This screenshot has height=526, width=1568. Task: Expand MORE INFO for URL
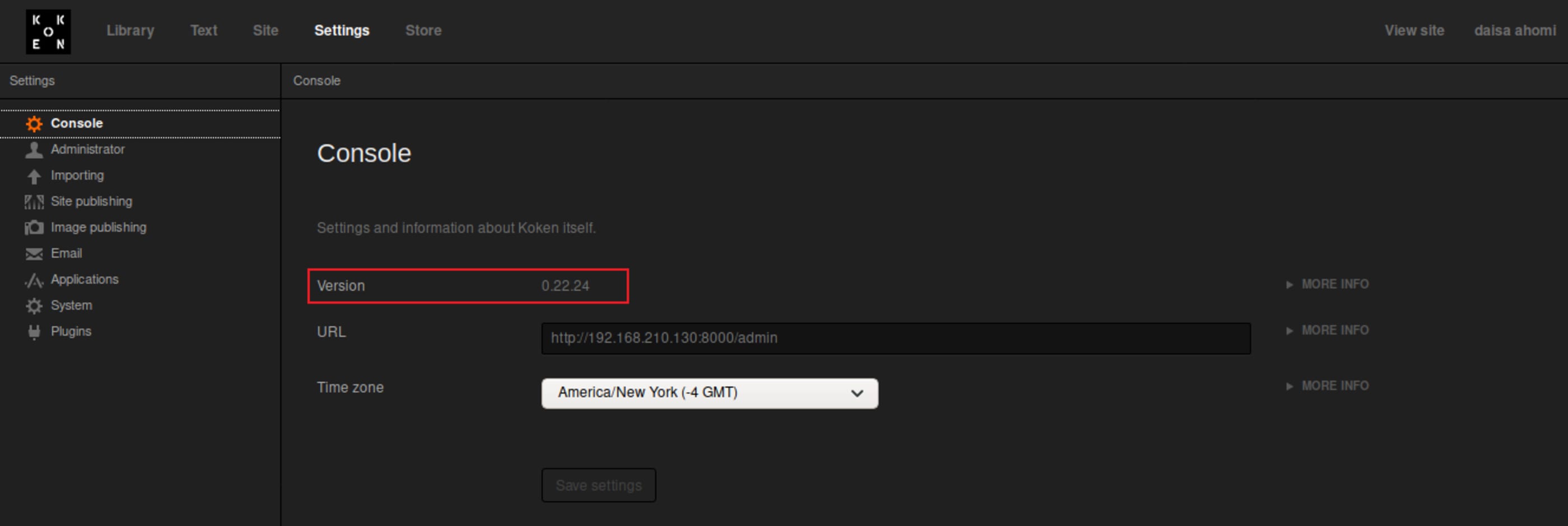pyautogui.click(x=1328, y=331)
